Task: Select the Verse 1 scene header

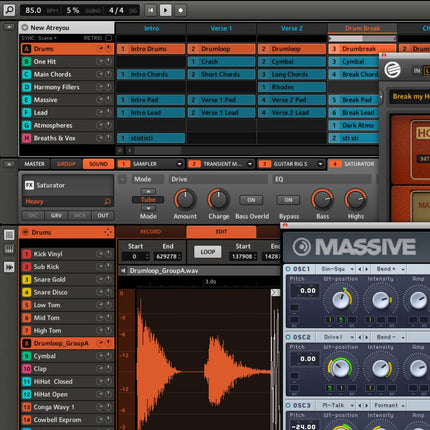Action: pos(221,28)
